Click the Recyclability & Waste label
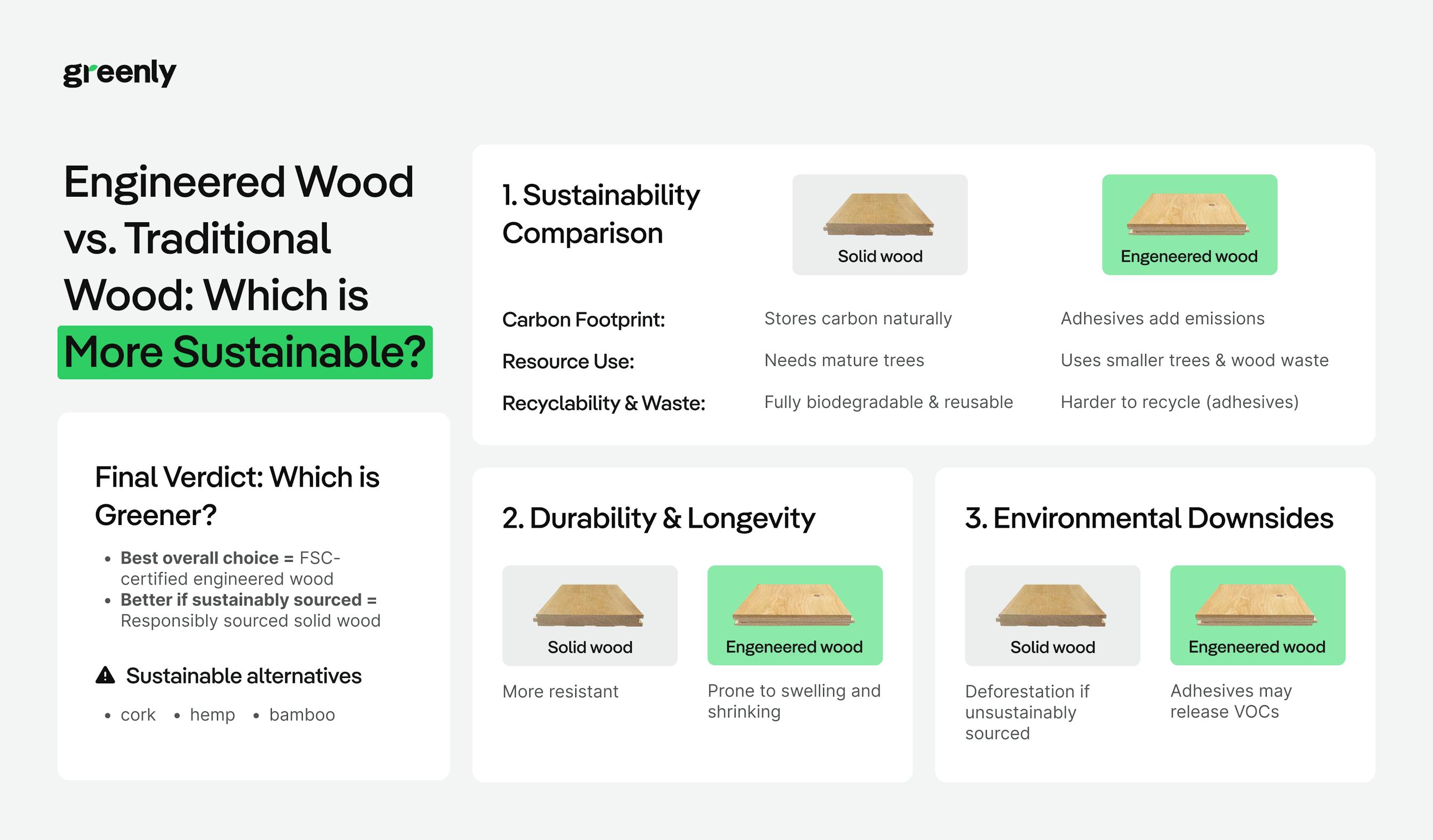This screenshot has width=1433, height=840. tap(604, 402)
